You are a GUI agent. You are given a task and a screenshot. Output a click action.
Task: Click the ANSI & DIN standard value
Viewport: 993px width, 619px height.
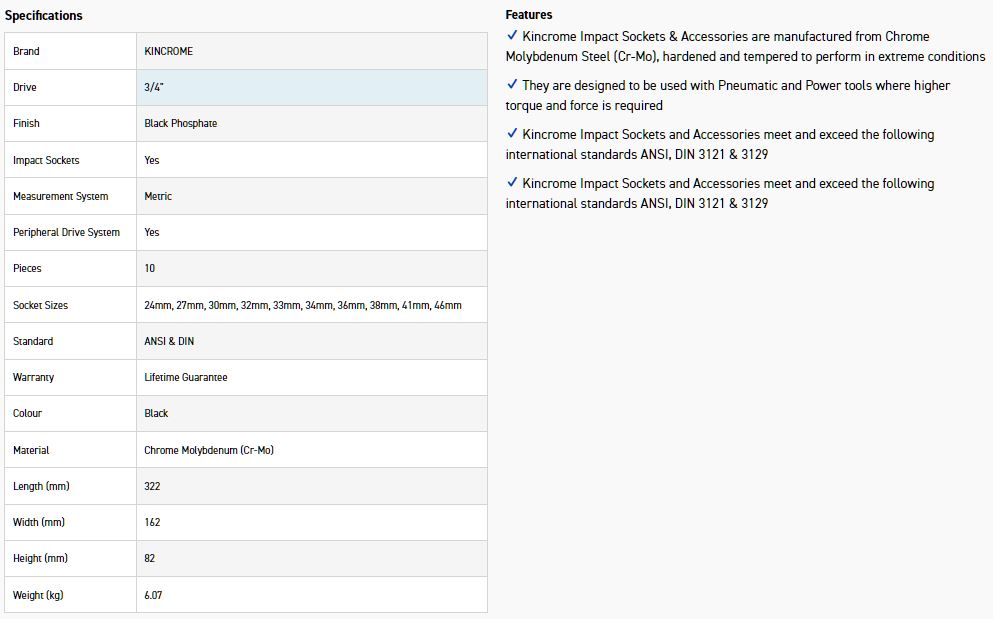coord(169,341)
